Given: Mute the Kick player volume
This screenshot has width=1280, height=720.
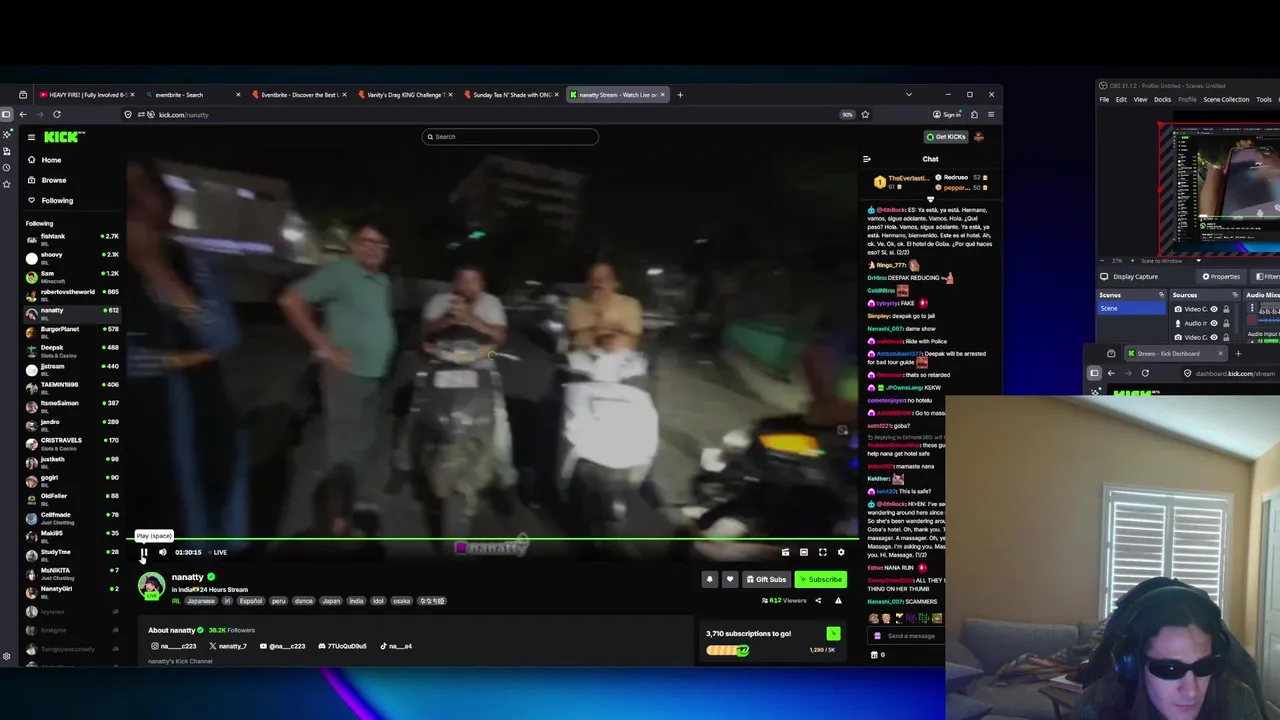Looking at the screenshot, I should click(x=163, y=552).
